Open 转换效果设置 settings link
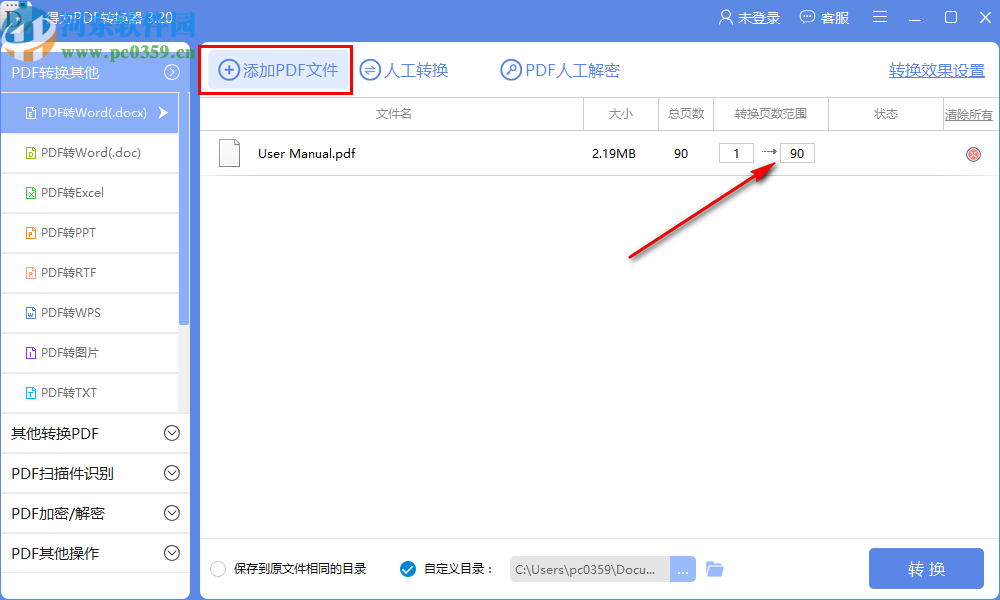This screenshot has height=600, width=1000. 936,71
